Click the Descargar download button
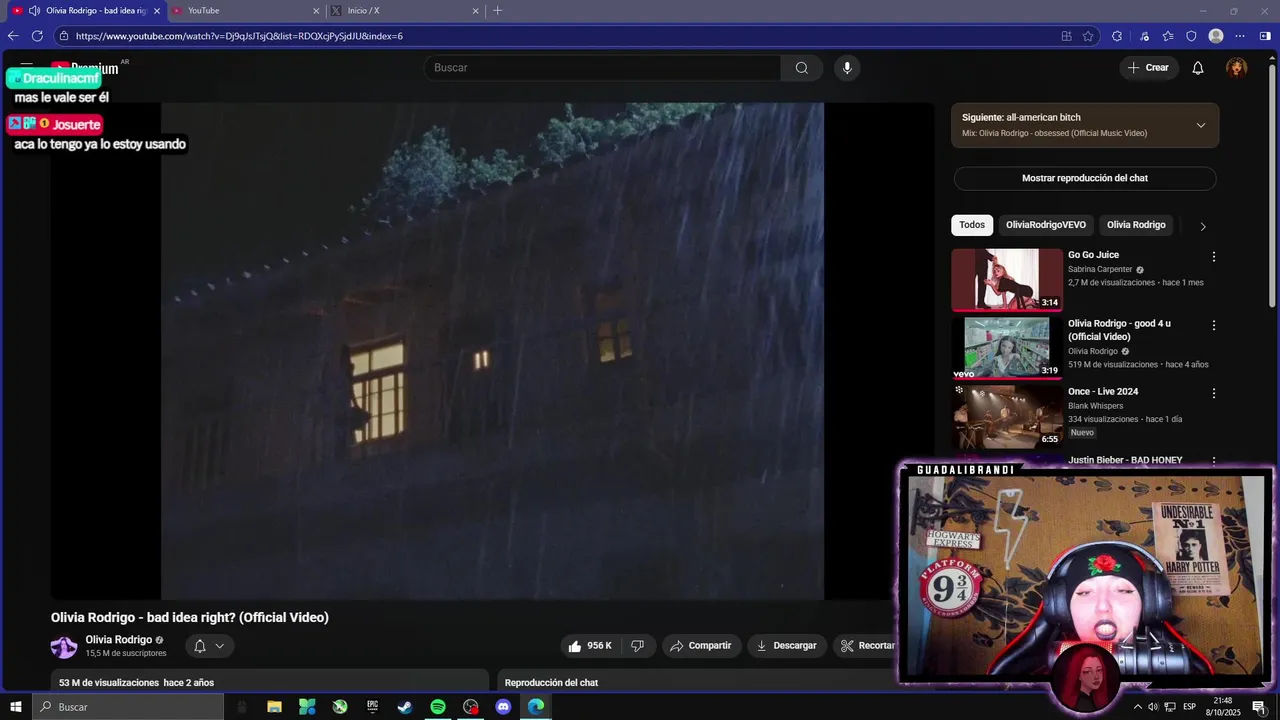This screenshot has width=1280, height=720. click(787, 646)
